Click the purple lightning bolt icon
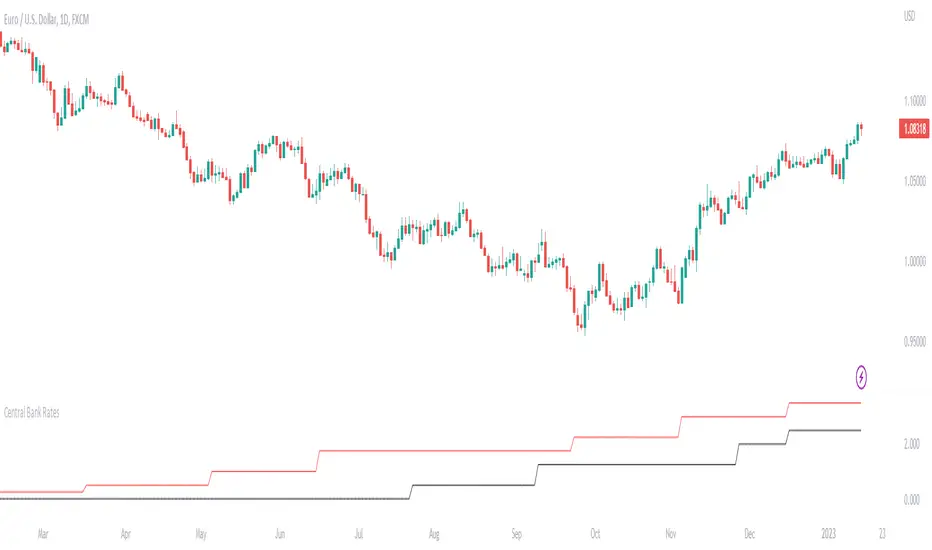This screenshot has width=932, height=550. (862, 377)
